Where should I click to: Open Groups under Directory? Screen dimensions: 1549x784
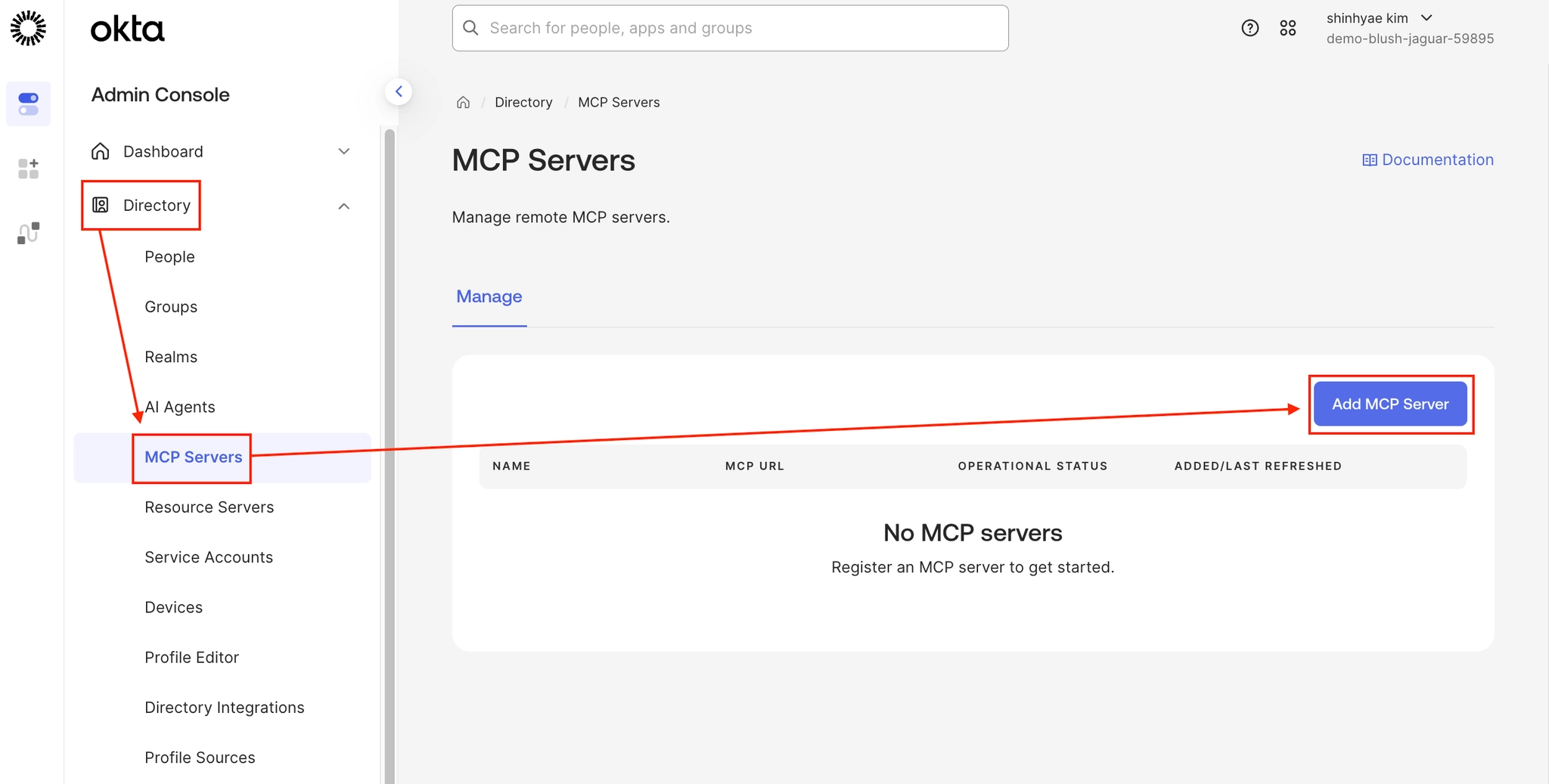[171, 307]
